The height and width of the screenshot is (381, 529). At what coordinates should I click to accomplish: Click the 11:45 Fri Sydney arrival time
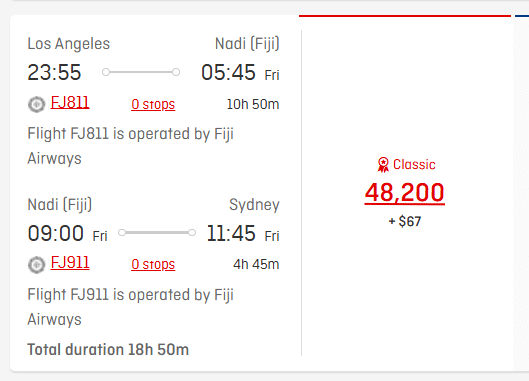pyautogui.click(x=243, y=234)
